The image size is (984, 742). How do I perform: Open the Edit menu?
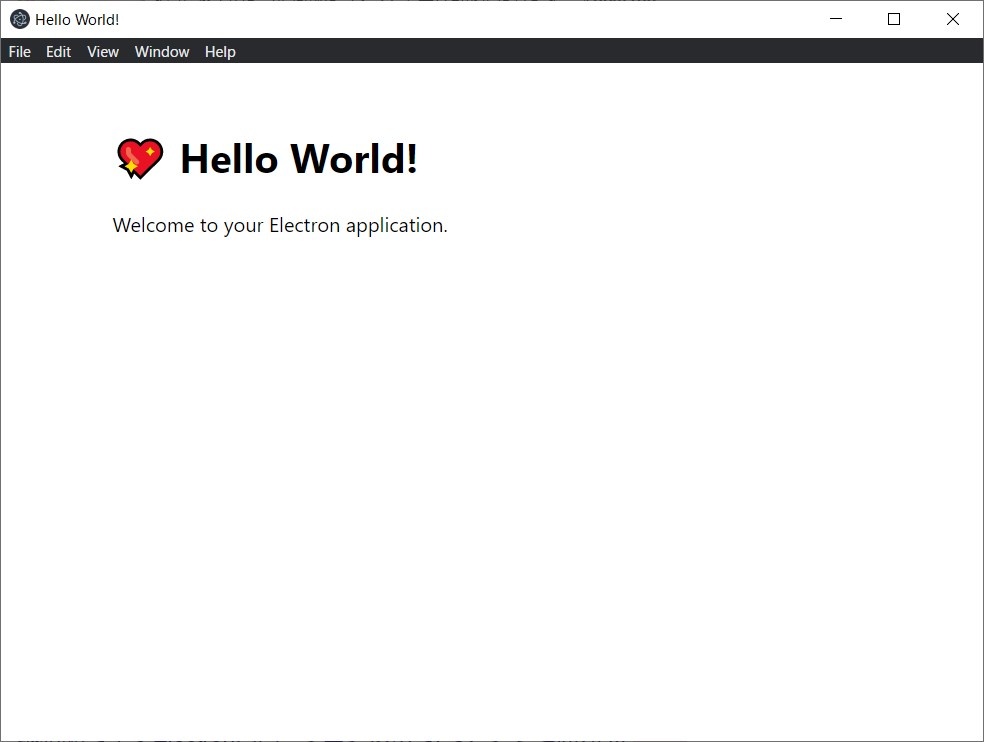pos(58,51)
